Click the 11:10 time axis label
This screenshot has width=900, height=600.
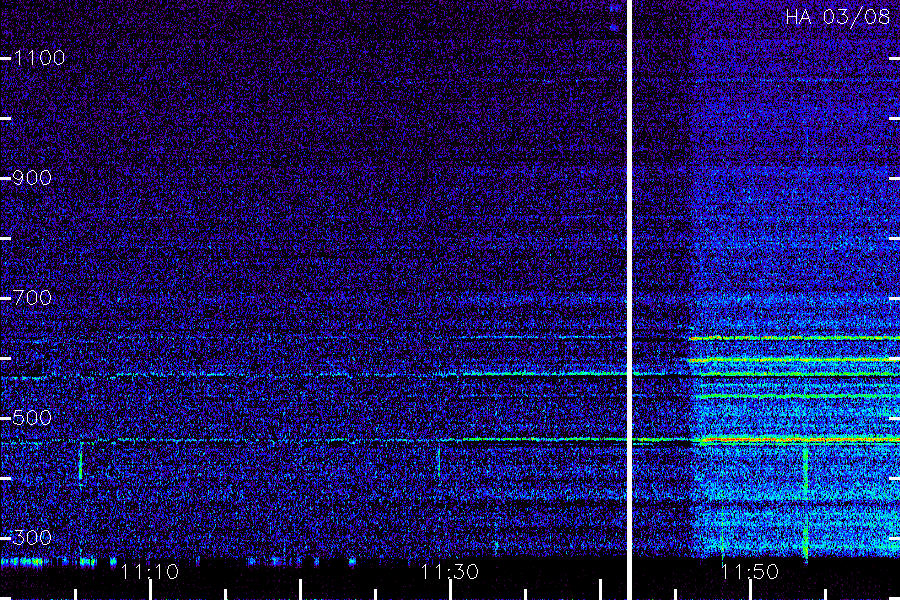coord(150,572)
